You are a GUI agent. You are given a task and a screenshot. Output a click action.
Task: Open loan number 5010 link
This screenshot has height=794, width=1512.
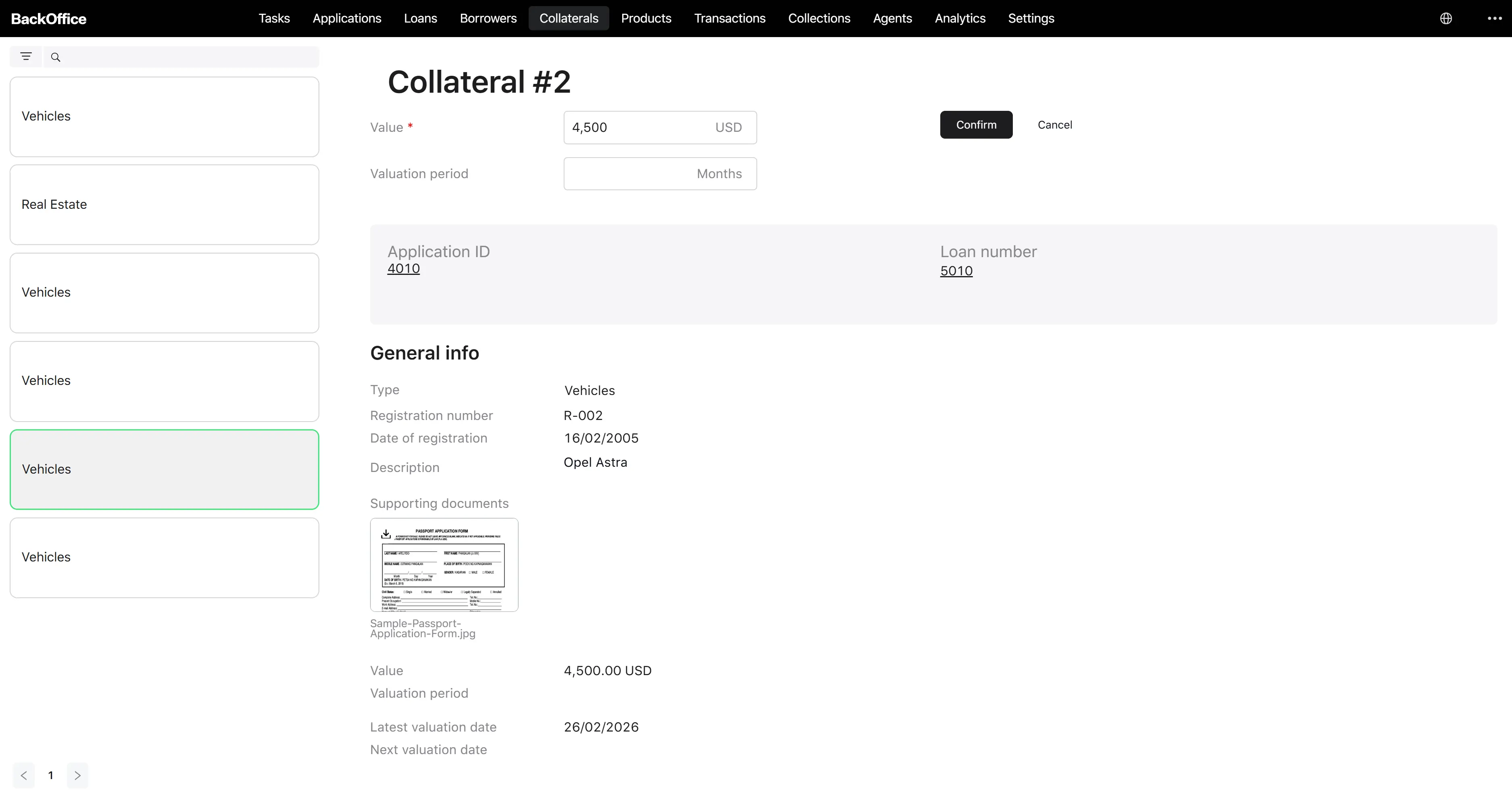956,270
